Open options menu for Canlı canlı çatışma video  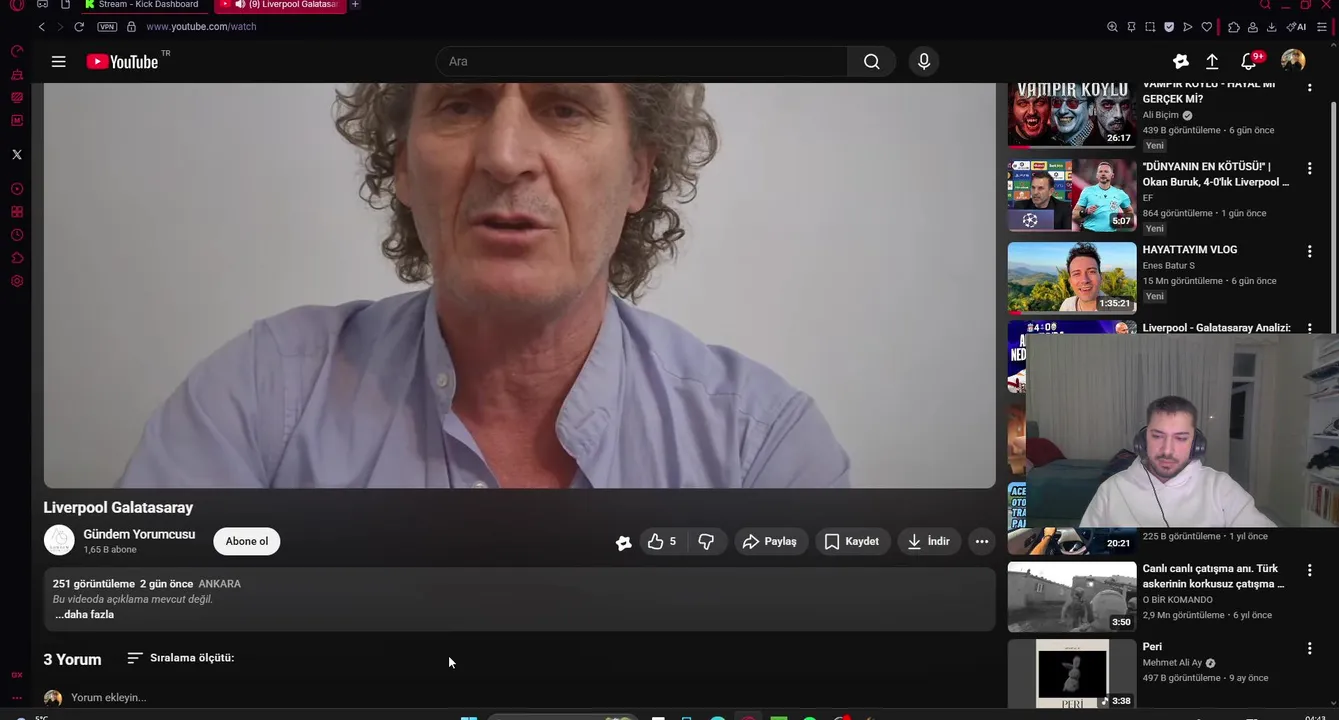point(1309,570)
